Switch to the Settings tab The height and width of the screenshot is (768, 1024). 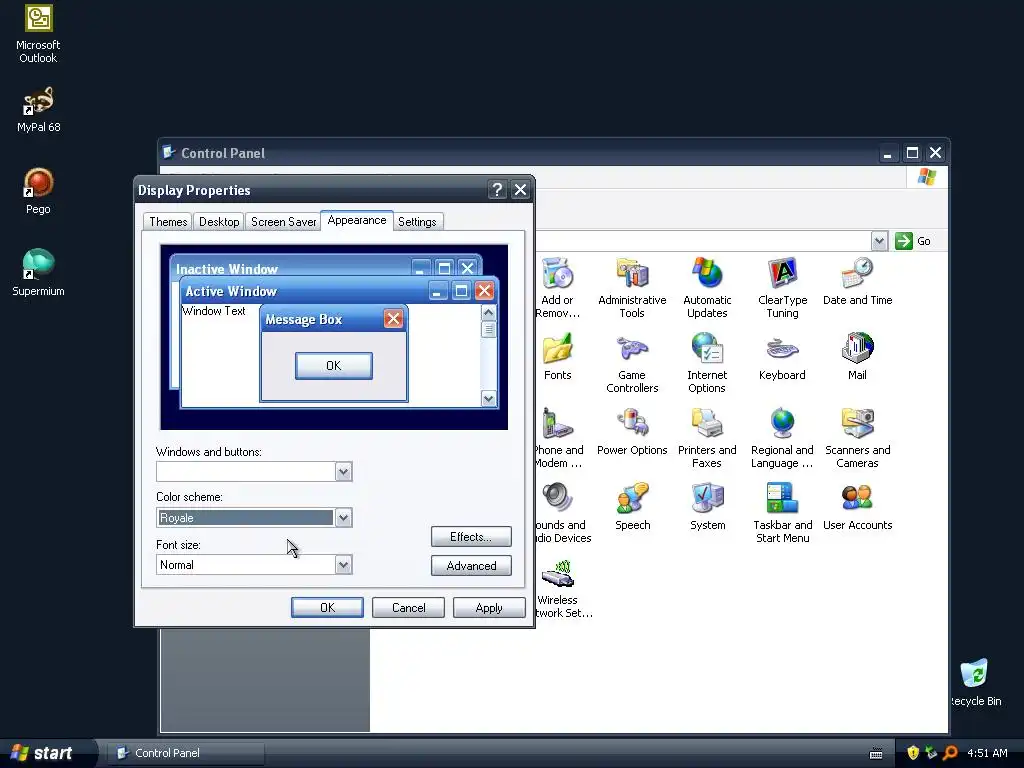(x=417, y=221)
